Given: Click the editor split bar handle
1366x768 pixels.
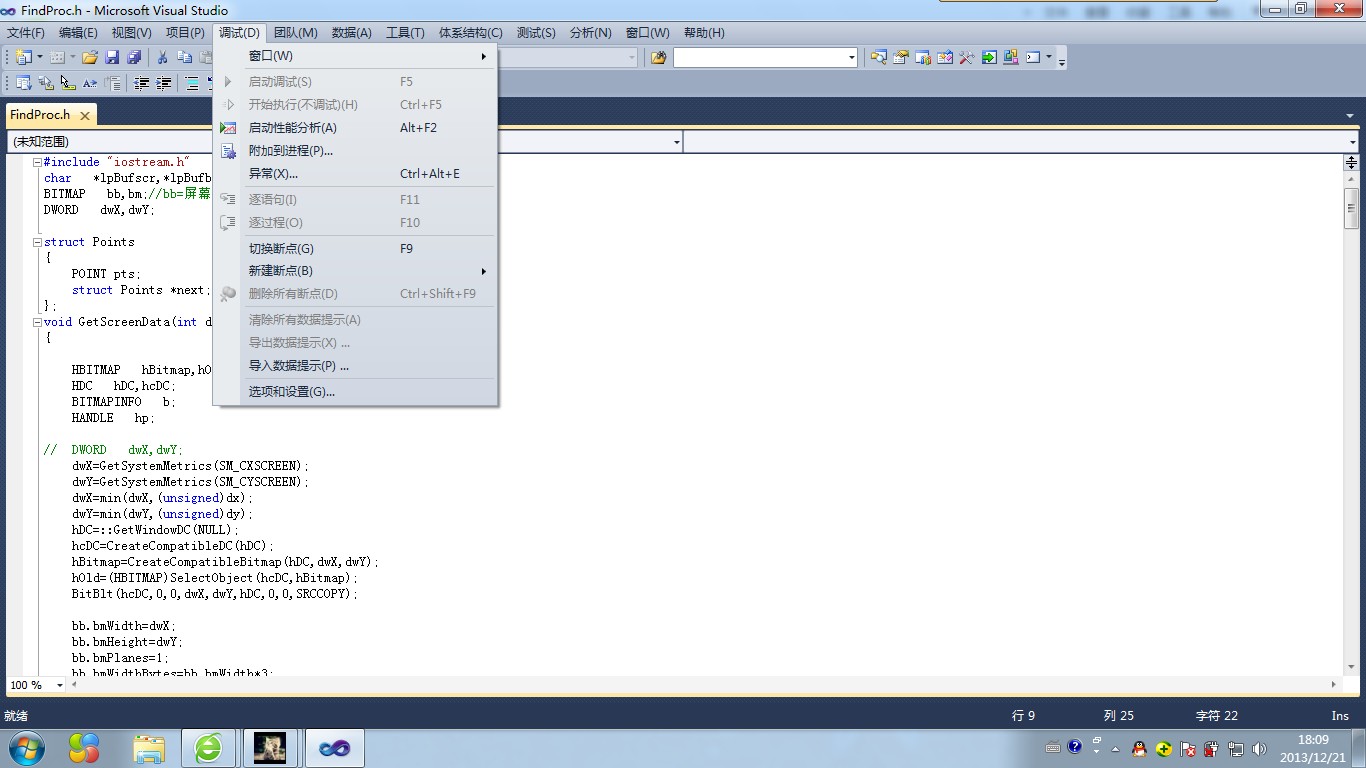Looking at the screenshot, I should click(x=1351, y=162).
